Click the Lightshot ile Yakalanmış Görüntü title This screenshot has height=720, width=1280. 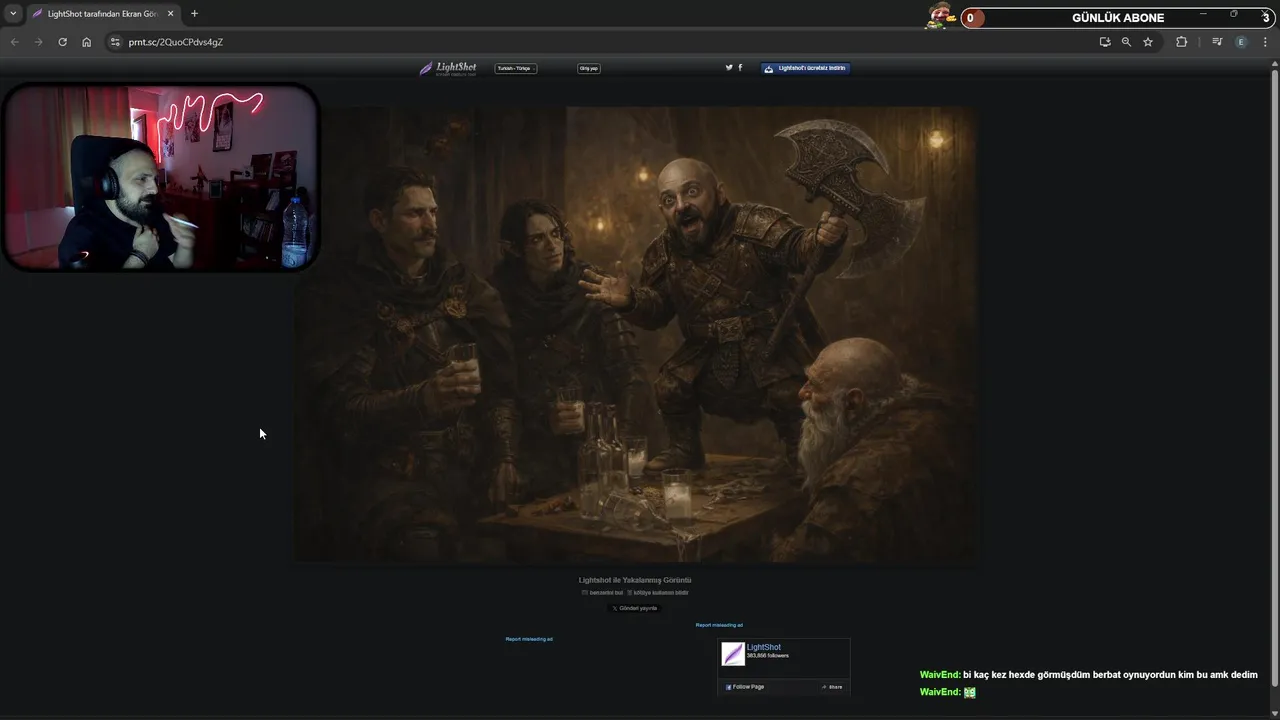pos(635,580)
